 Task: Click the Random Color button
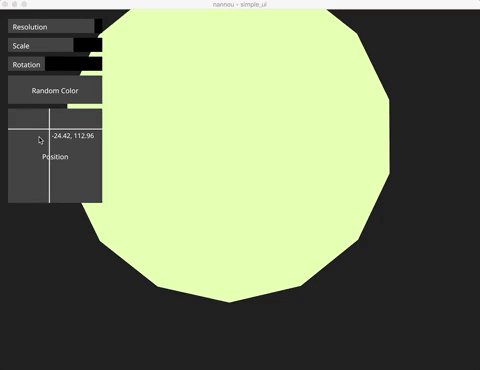[55, 90]
